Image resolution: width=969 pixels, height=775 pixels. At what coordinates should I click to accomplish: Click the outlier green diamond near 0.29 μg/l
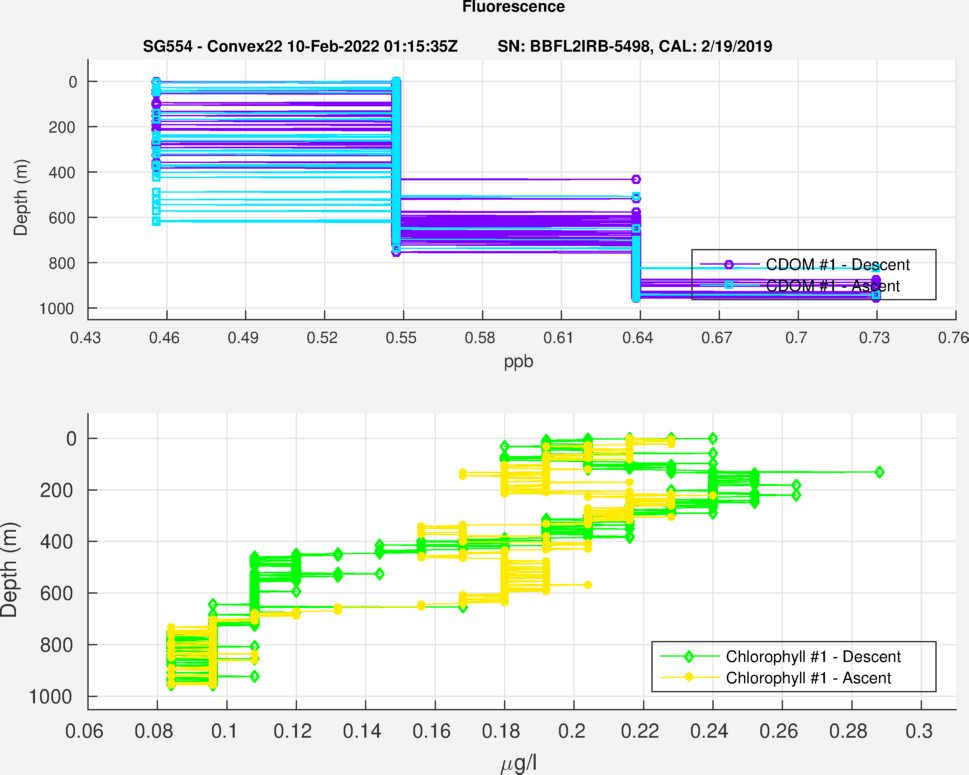(879, 472)
